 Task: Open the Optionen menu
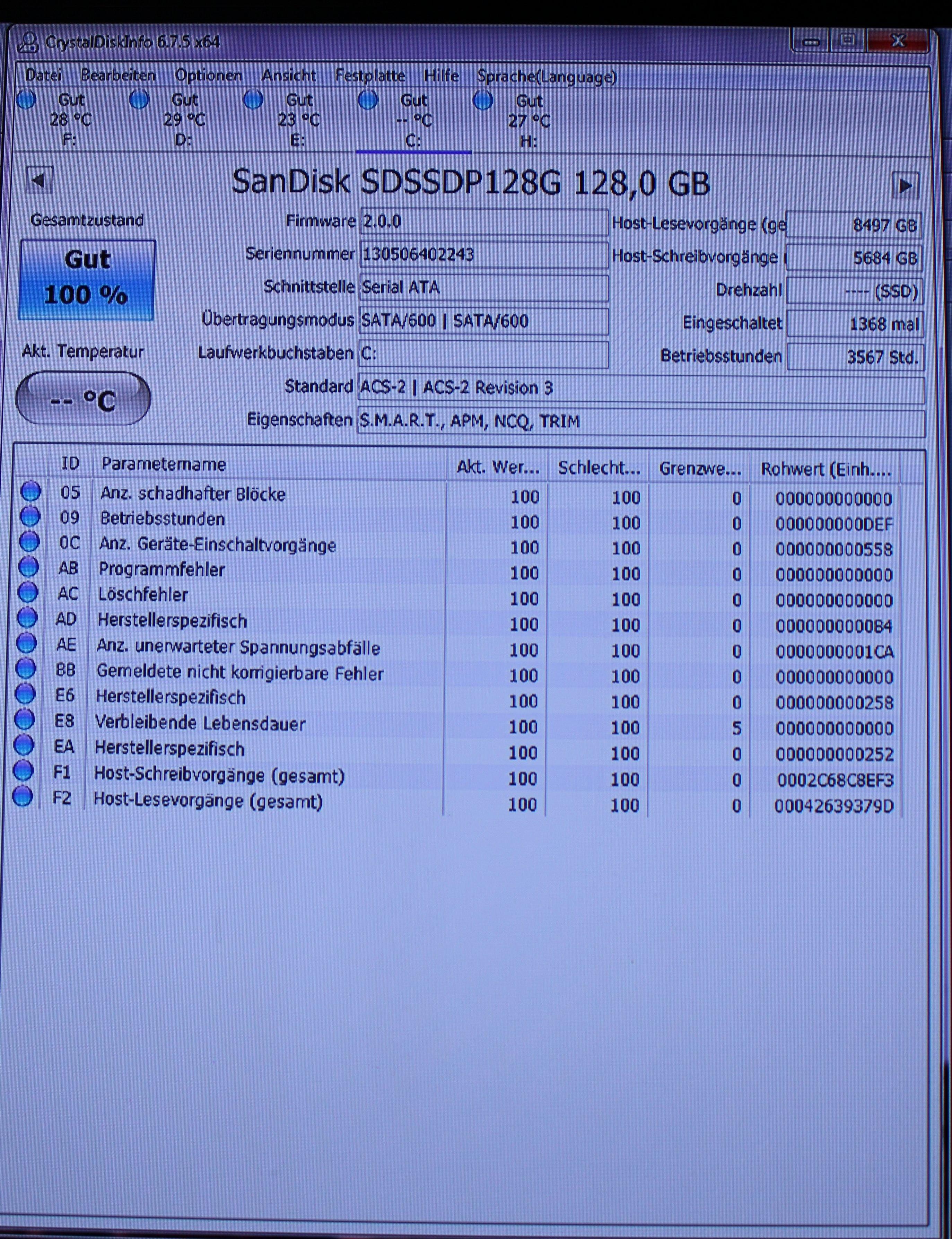click(208, 75)
